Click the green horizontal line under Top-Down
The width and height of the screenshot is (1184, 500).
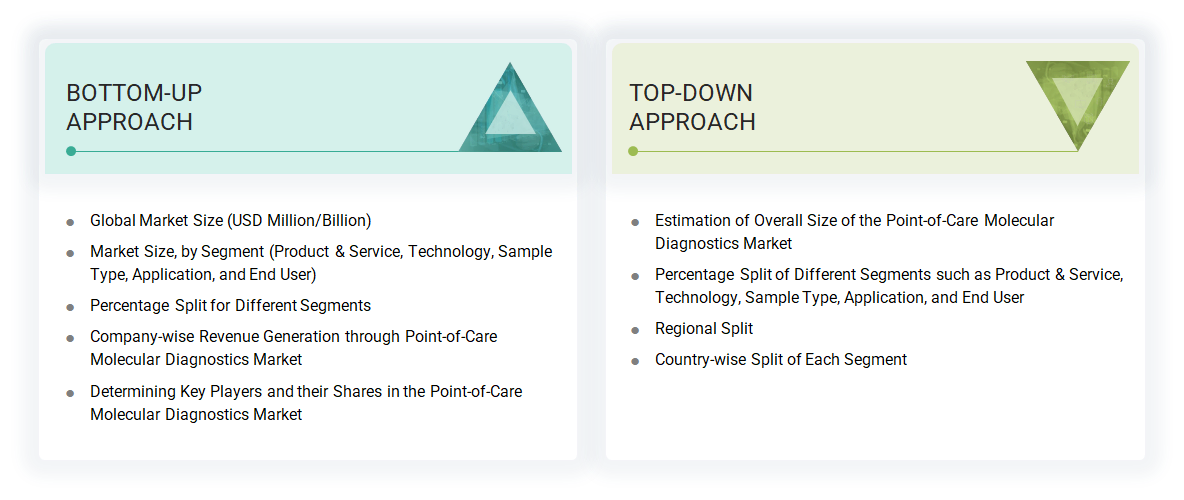850,151
